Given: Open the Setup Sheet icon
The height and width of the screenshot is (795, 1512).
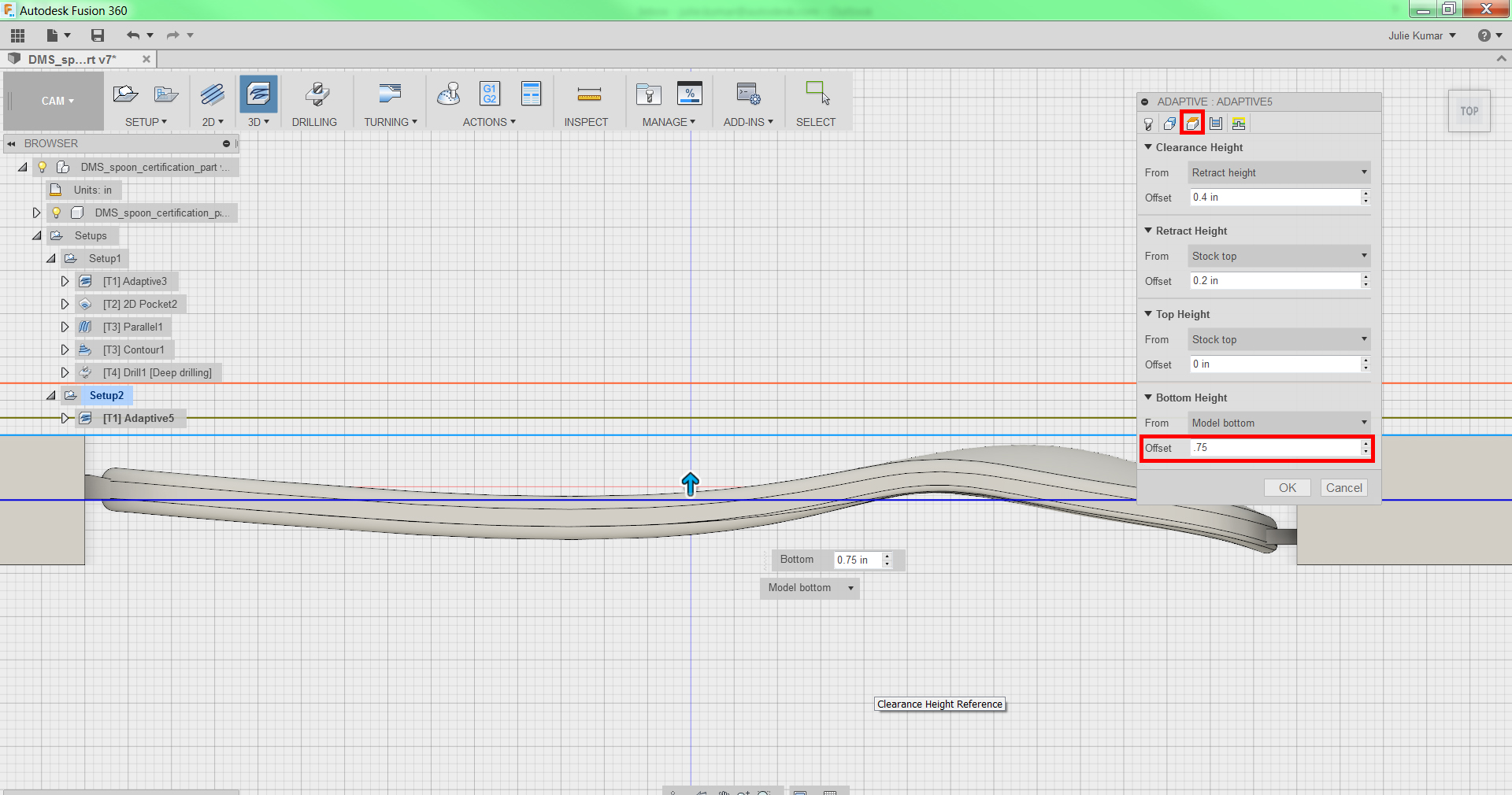Looking at the screenshot, I should (x=532, y=94).
